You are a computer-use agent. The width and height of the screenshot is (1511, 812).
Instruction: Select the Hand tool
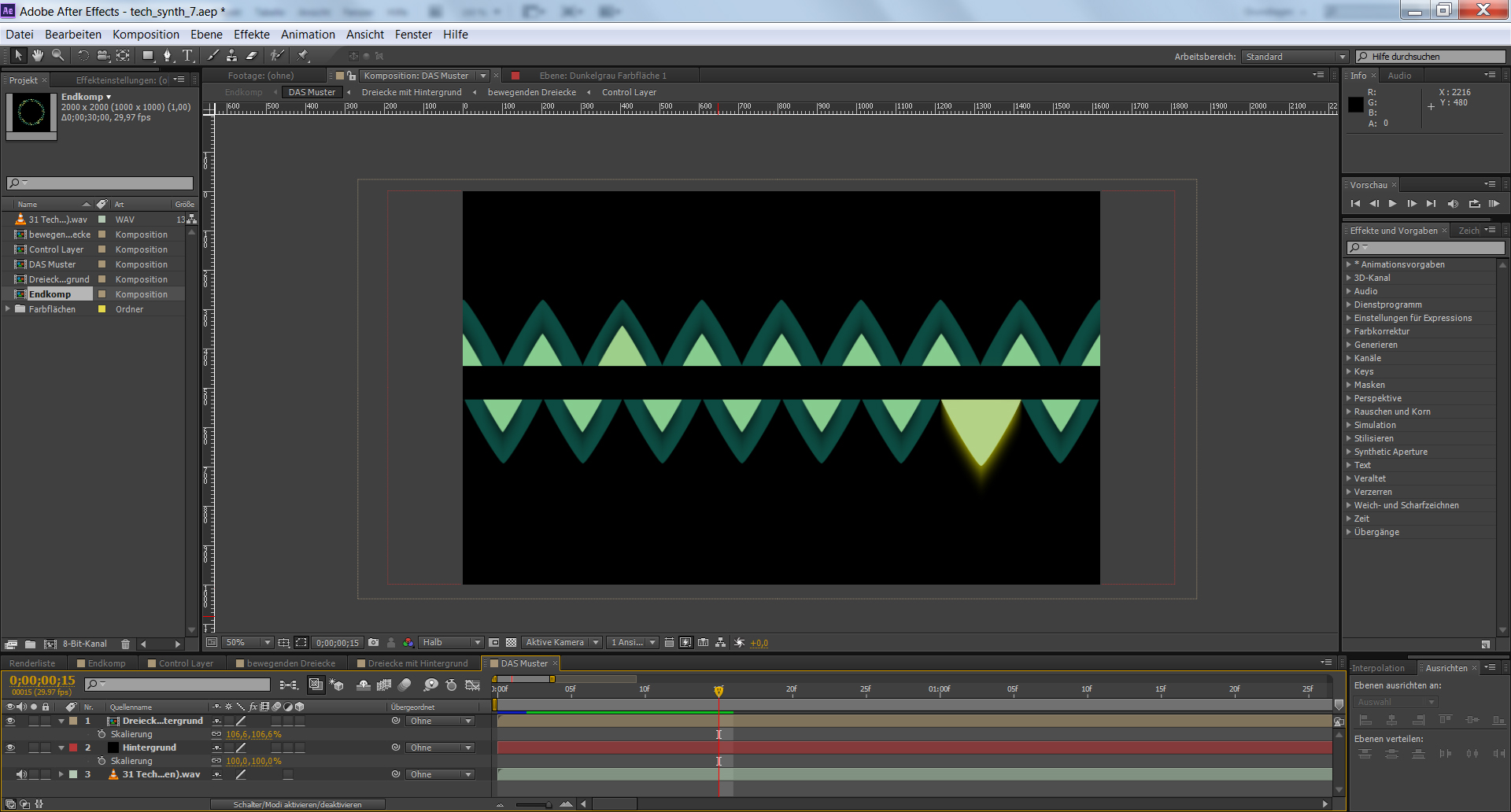(x=37, y=56)
